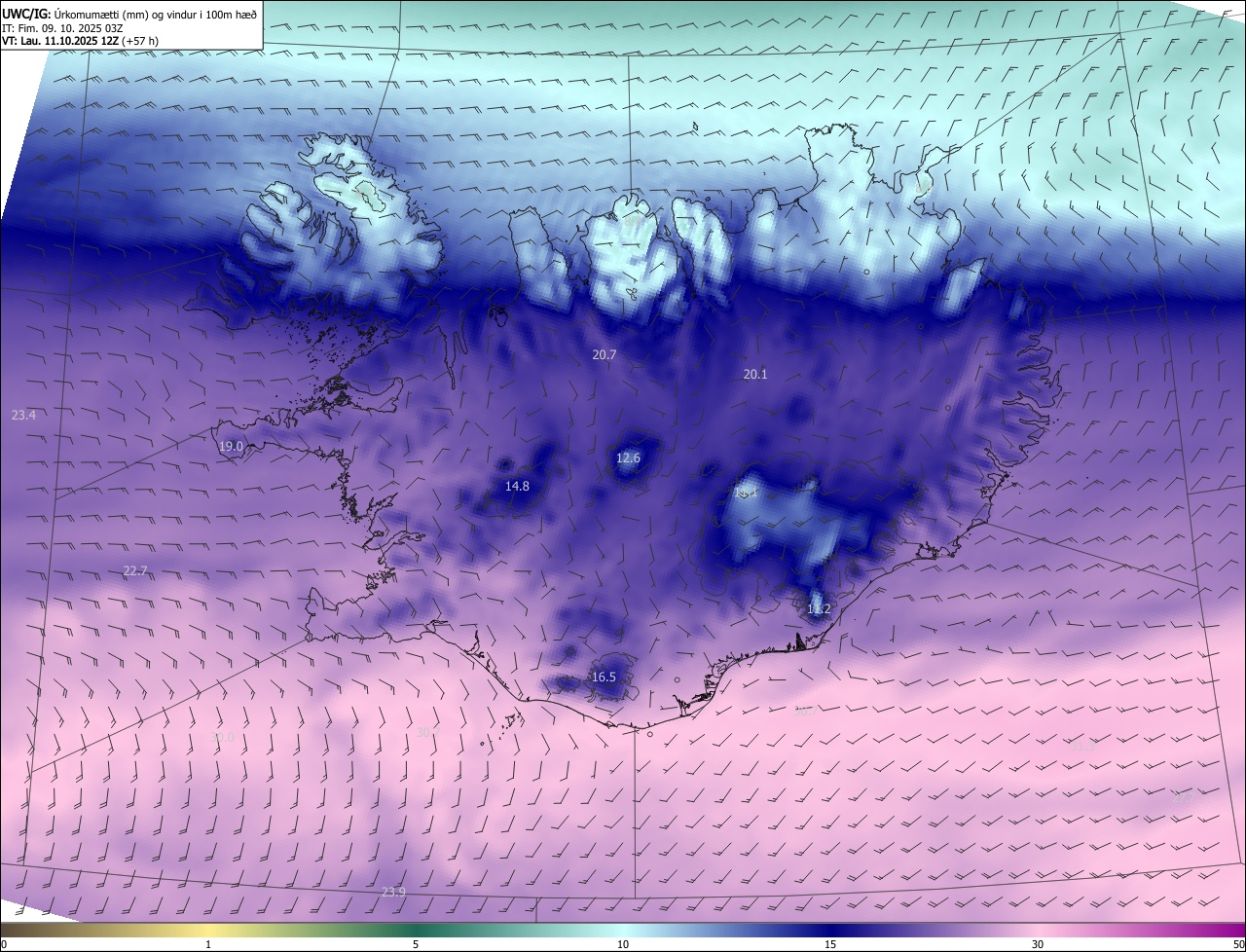The height and width of the screenshot is (952, 1246).
Task: Select the 1 tick label on the color scale
Action: (208, 945)
